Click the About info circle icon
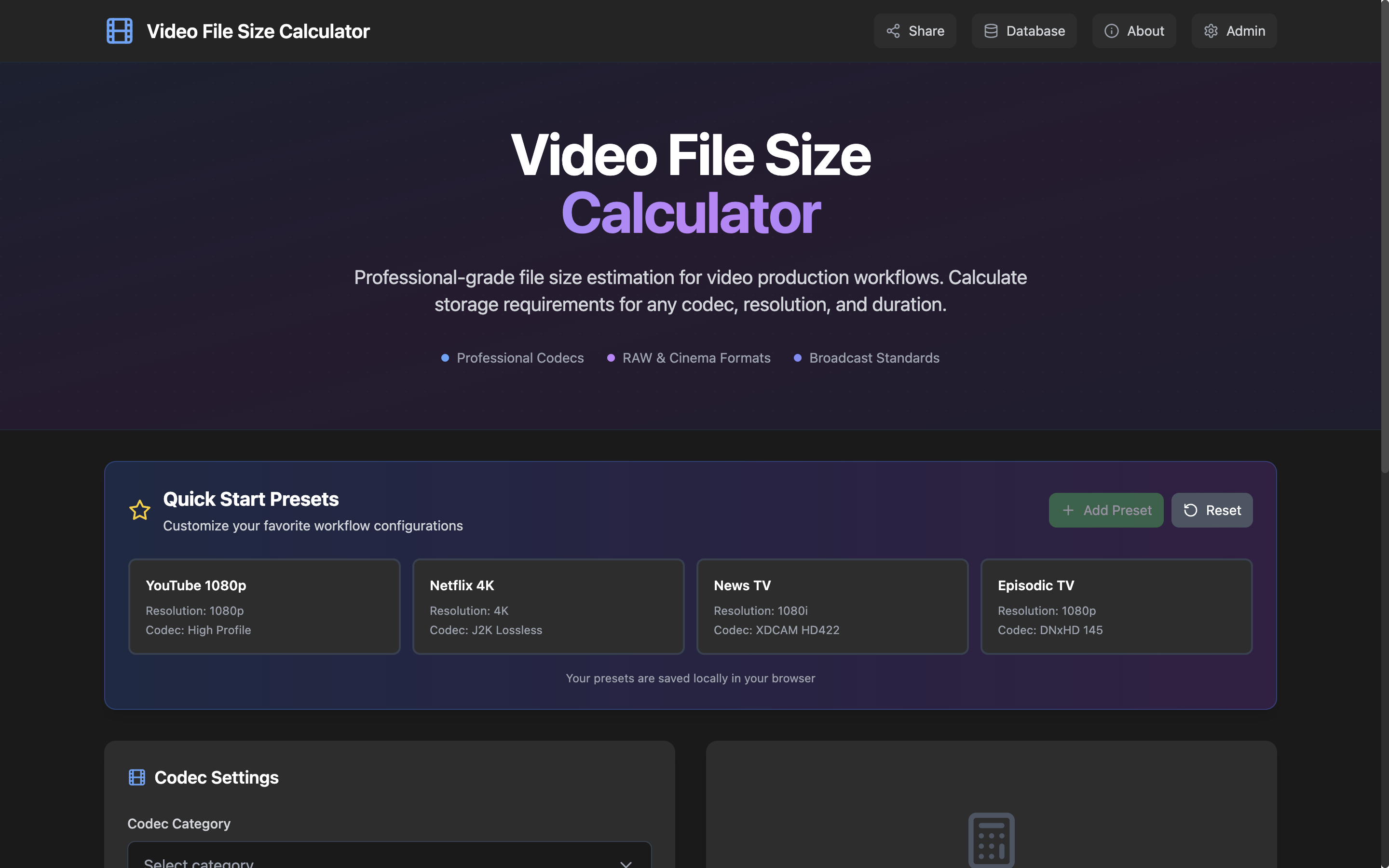Image resolution: width=1389 pixels, height=868 pixels. 1111,31
